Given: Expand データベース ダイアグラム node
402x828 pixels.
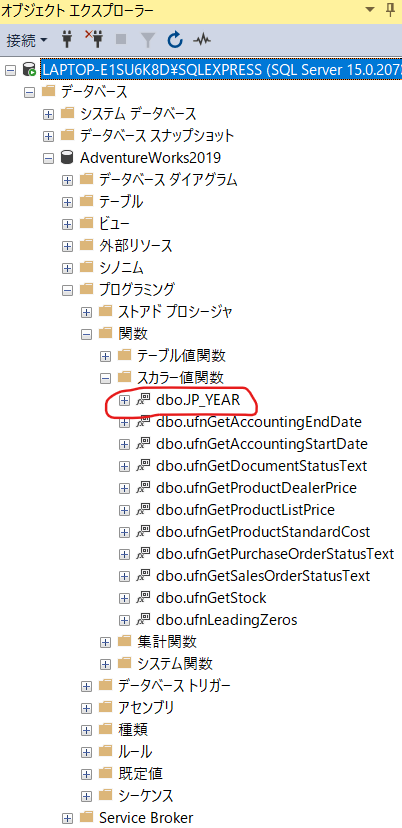Looking at the screenshot, I should [68, 180].
